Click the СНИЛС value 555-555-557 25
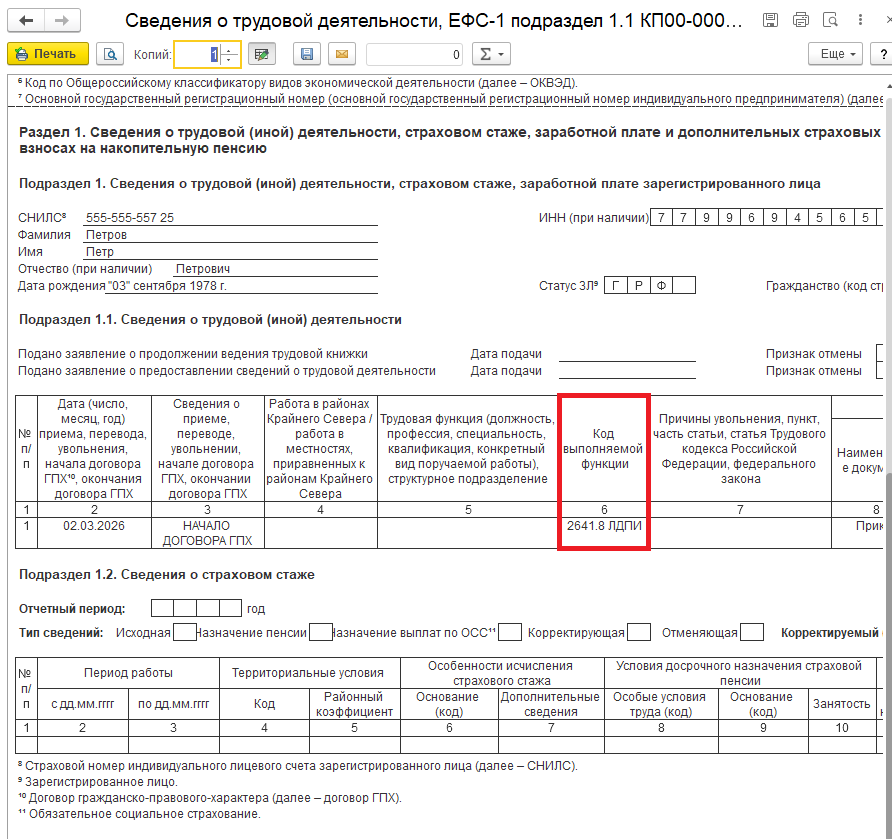 point(130,217)
